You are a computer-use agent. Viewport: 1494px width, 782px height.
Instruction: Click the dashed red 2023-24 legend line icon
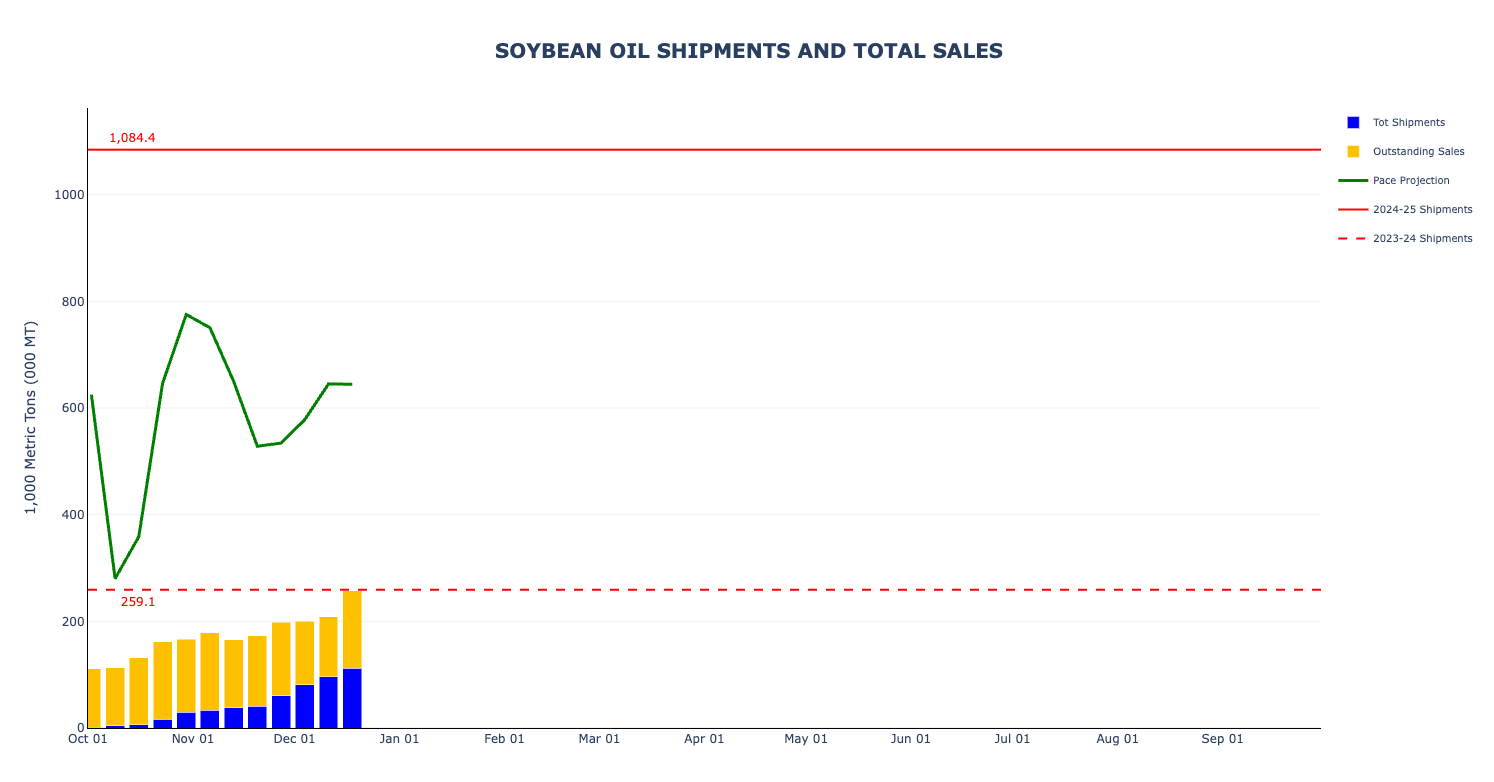click(x=1353, y=239)
